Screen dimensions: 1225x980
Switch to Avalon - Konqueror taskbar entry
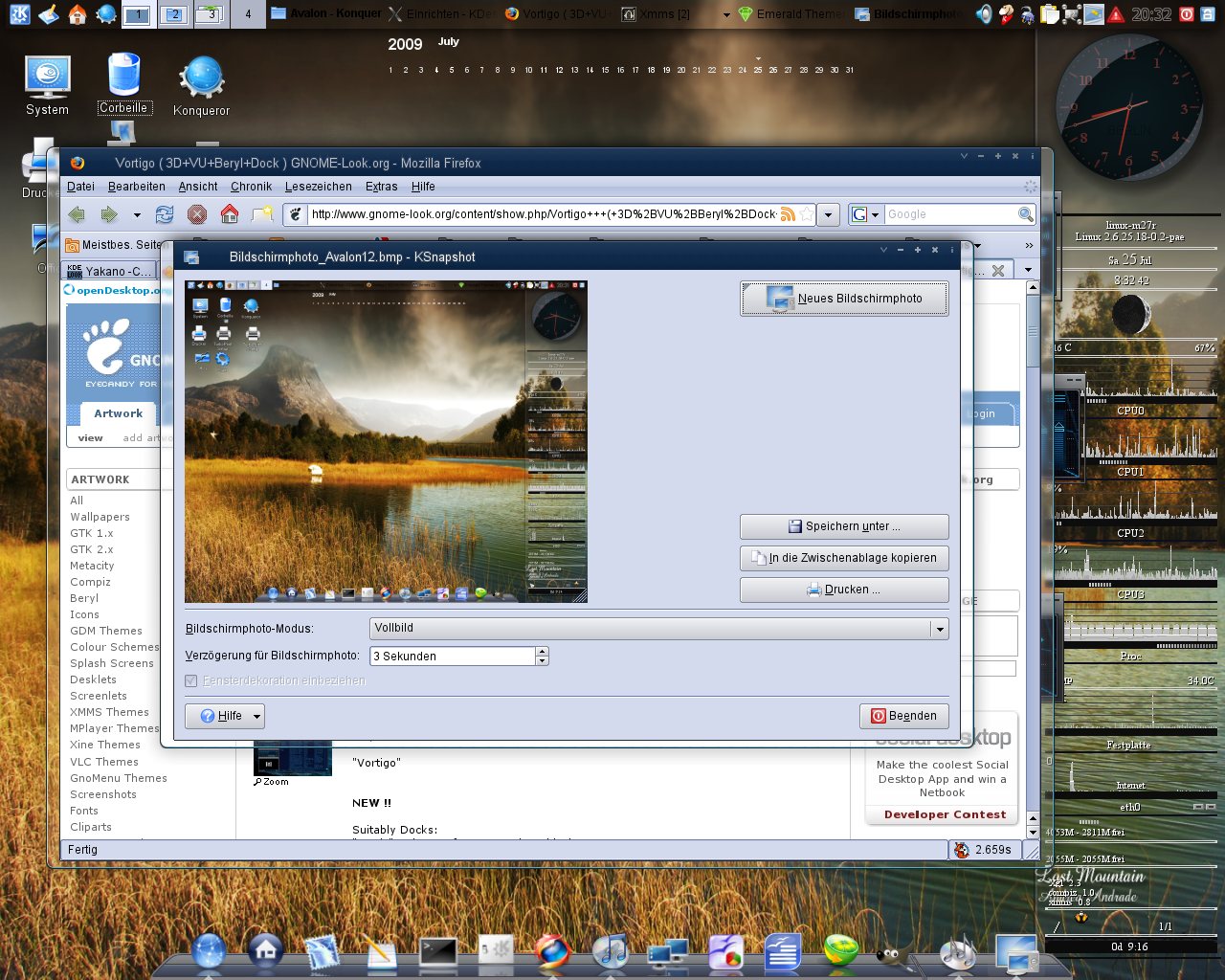[325, 13]
